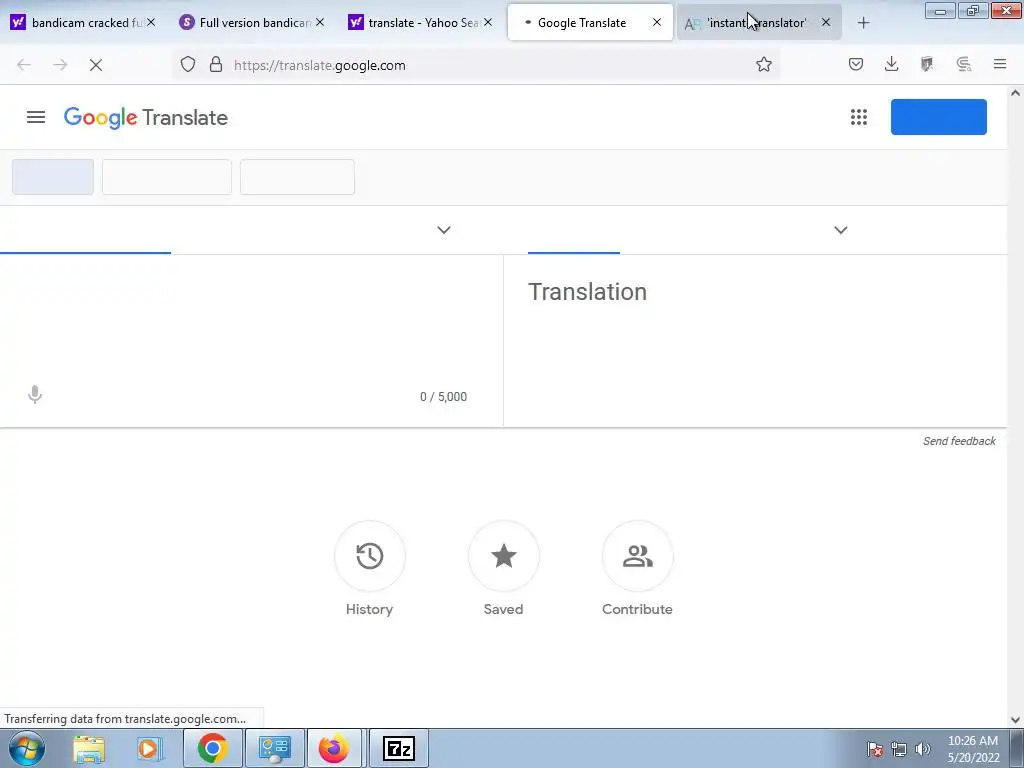Close the bandicam cracked tab
1024x768 pixels.
(151, 22)
